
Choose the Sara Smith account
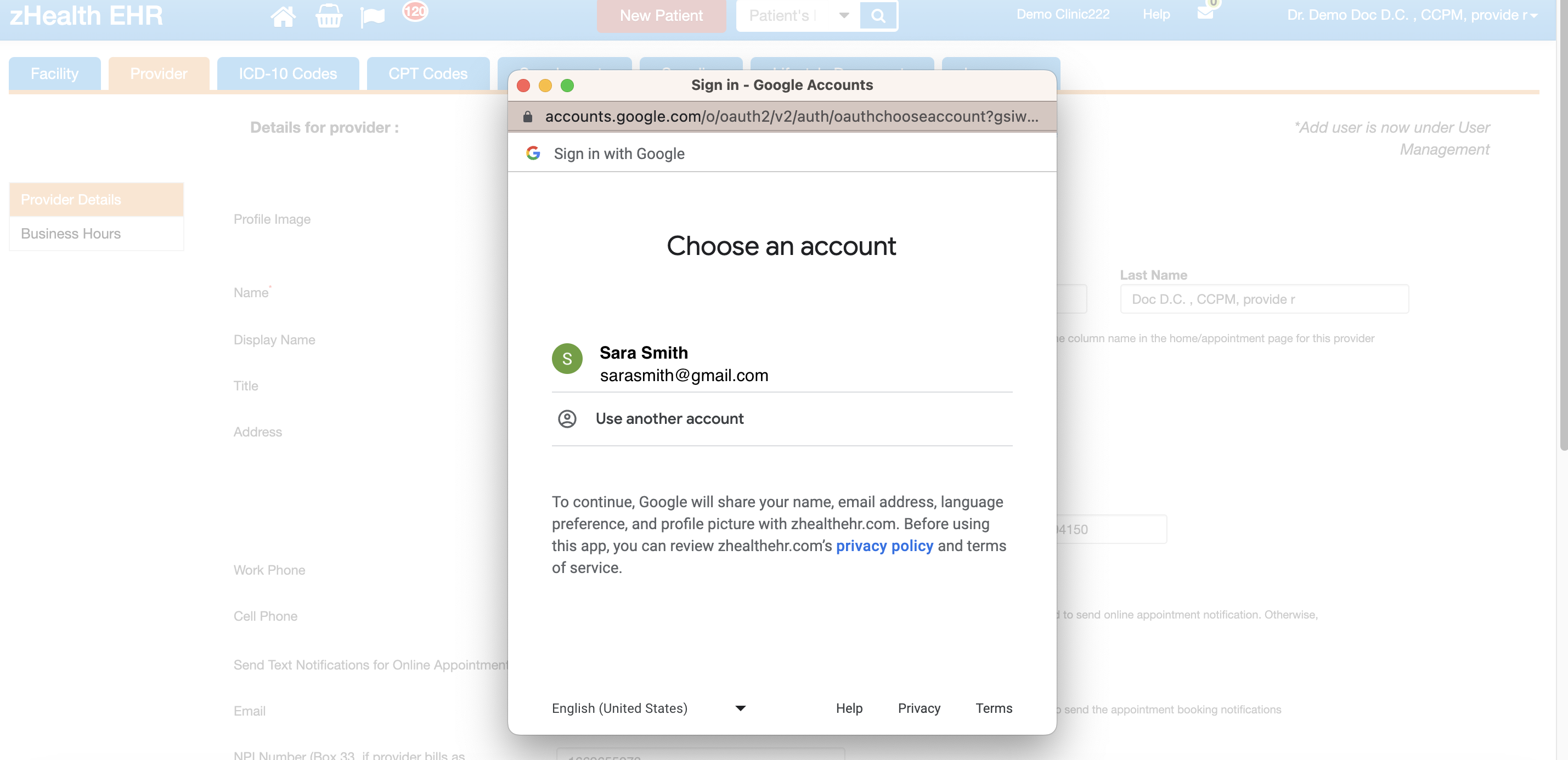782,364
